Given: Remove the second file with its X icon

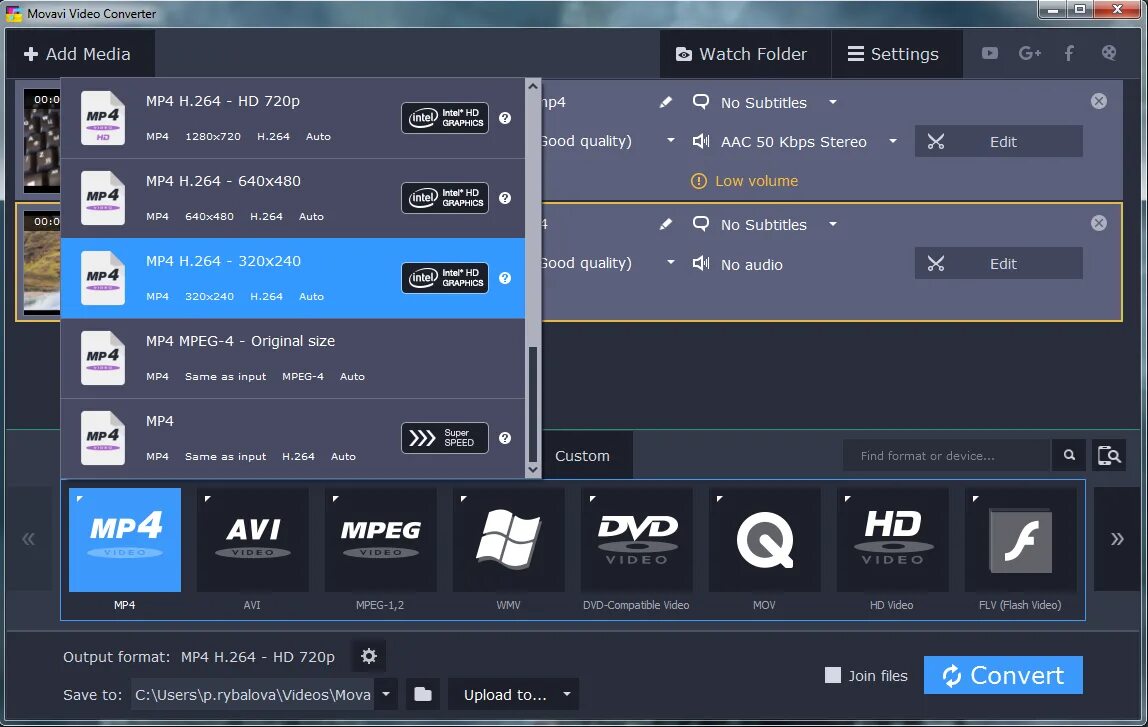Looking at the screenshot, I should click(x=1098, y=223).
